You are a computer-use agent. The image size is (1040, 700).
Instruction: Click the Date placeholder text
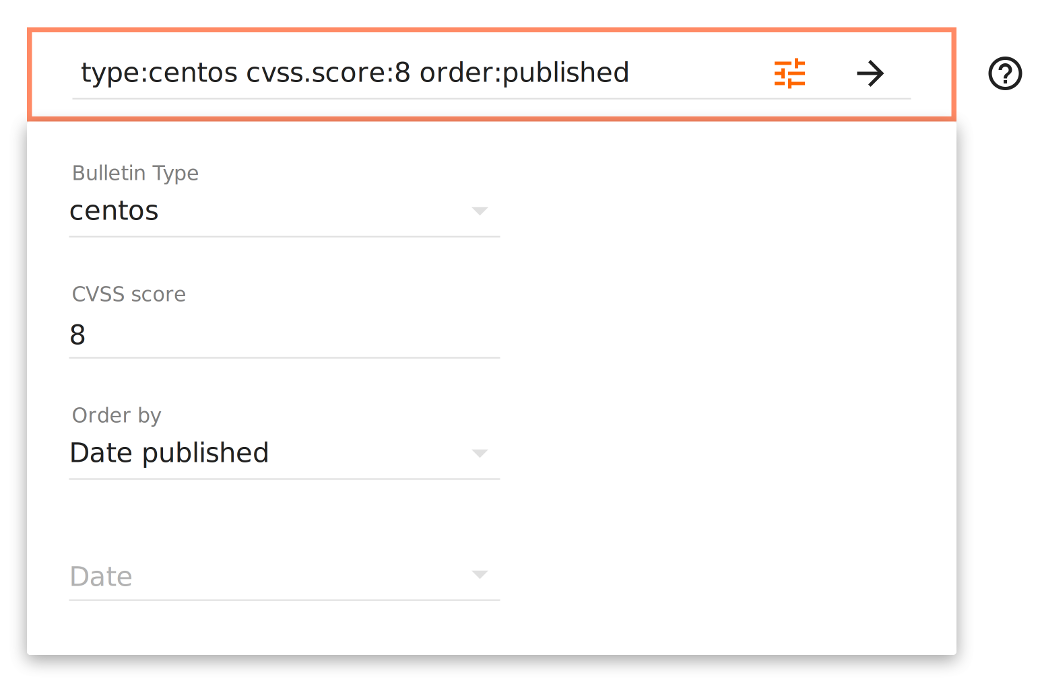(101, 577)
